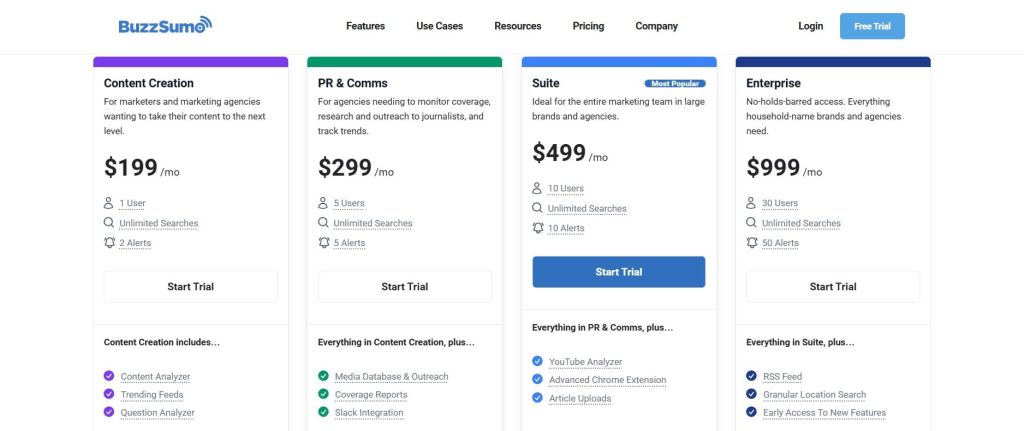The image size is (1024, 431).
Task: Open the Media Database & Outreach link
Action: pyautogui.click(x=390, y=377)
